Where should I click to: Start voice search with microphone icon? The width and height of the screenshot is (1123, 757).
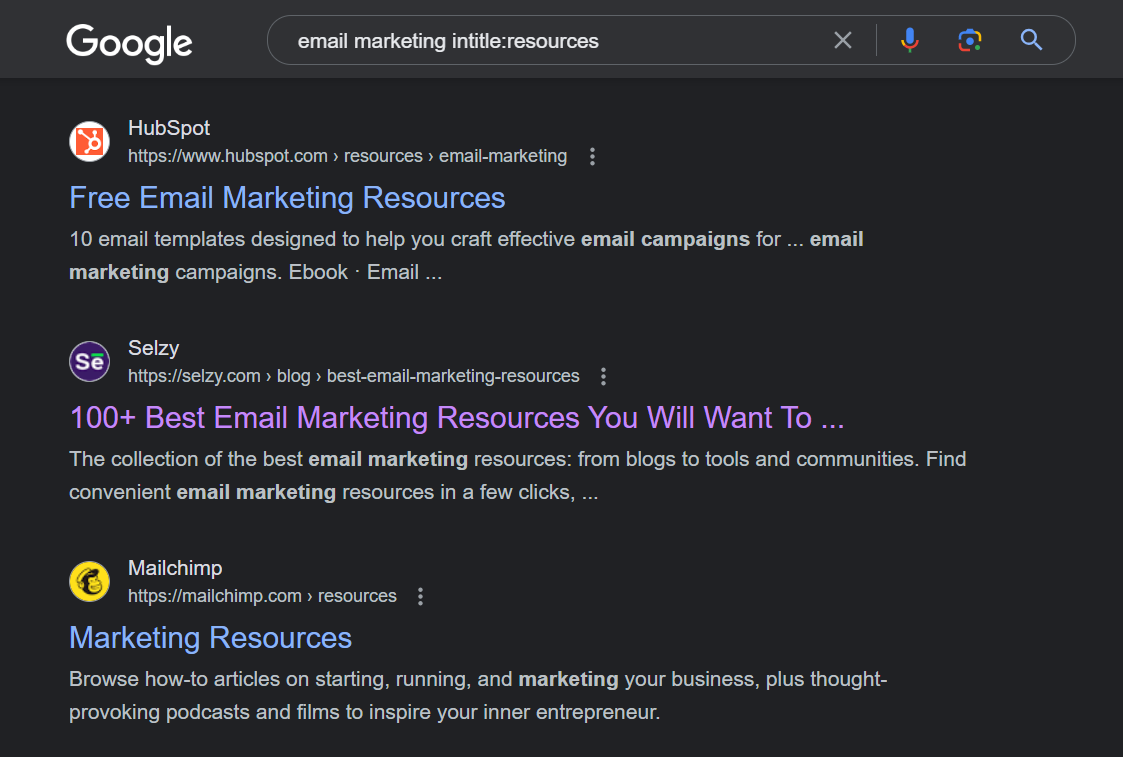(909, 40)
